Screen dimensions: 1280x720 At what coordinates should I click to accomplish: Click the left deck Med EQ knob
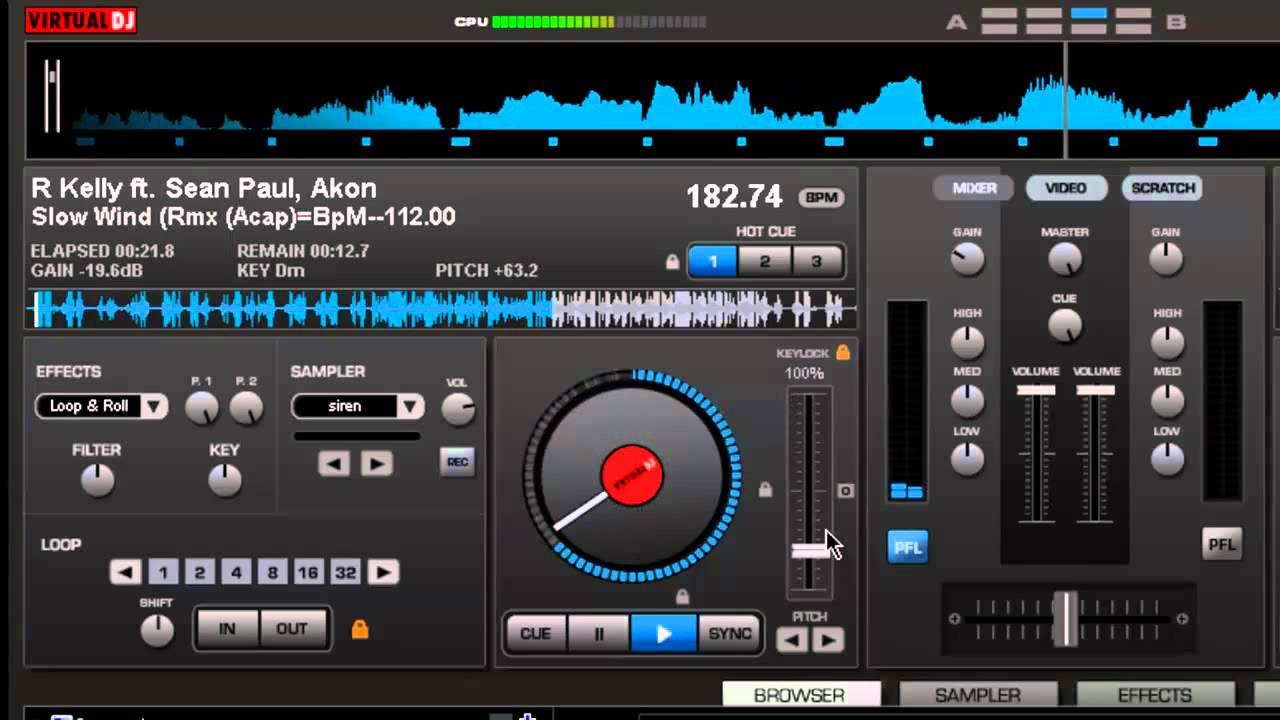point(967,401)
